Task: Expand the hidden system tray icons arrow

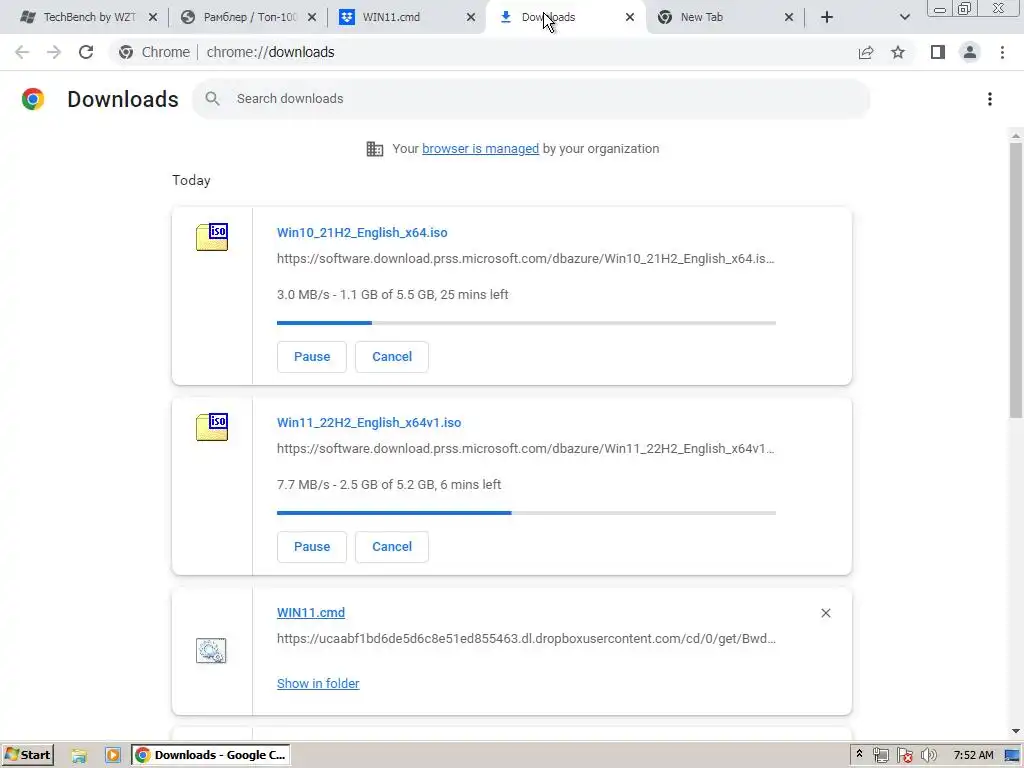Action: [x=859, y=754]
